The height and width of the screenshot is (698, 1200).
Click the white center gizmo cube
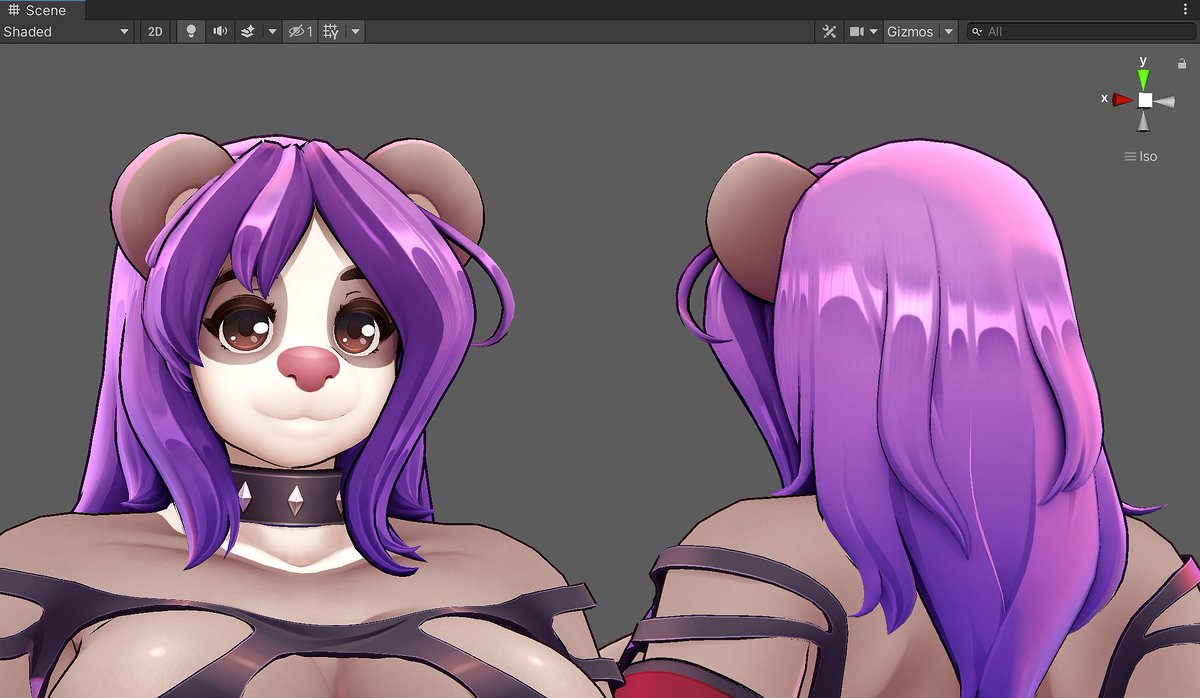pyautogui.click(x=1145, y=100)
